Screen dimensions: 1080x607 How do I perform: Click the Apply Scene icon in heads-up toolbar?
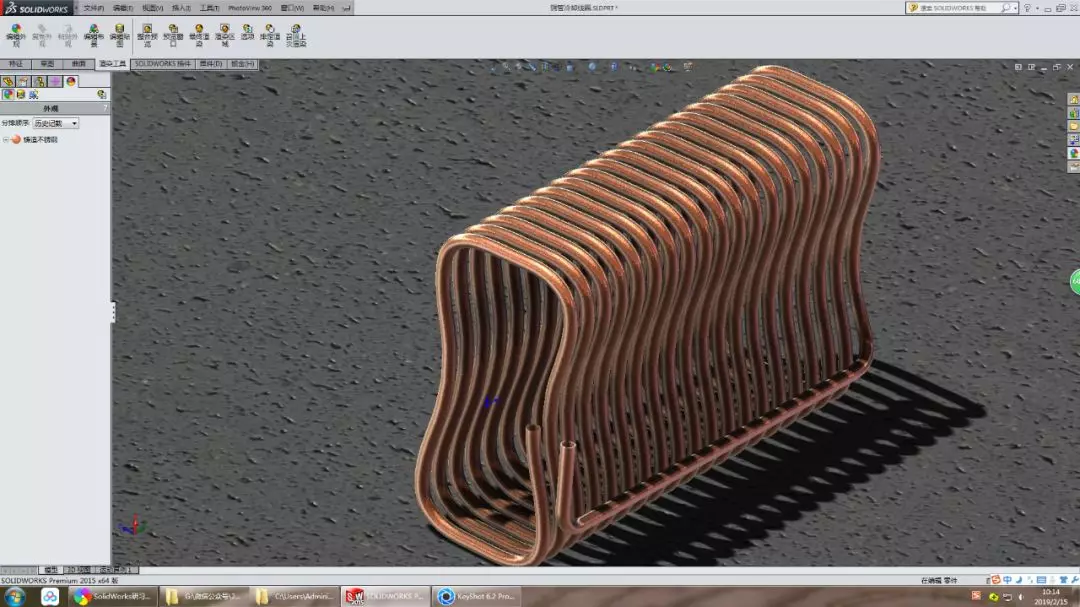pyautogui.click(x=667, y=67)
